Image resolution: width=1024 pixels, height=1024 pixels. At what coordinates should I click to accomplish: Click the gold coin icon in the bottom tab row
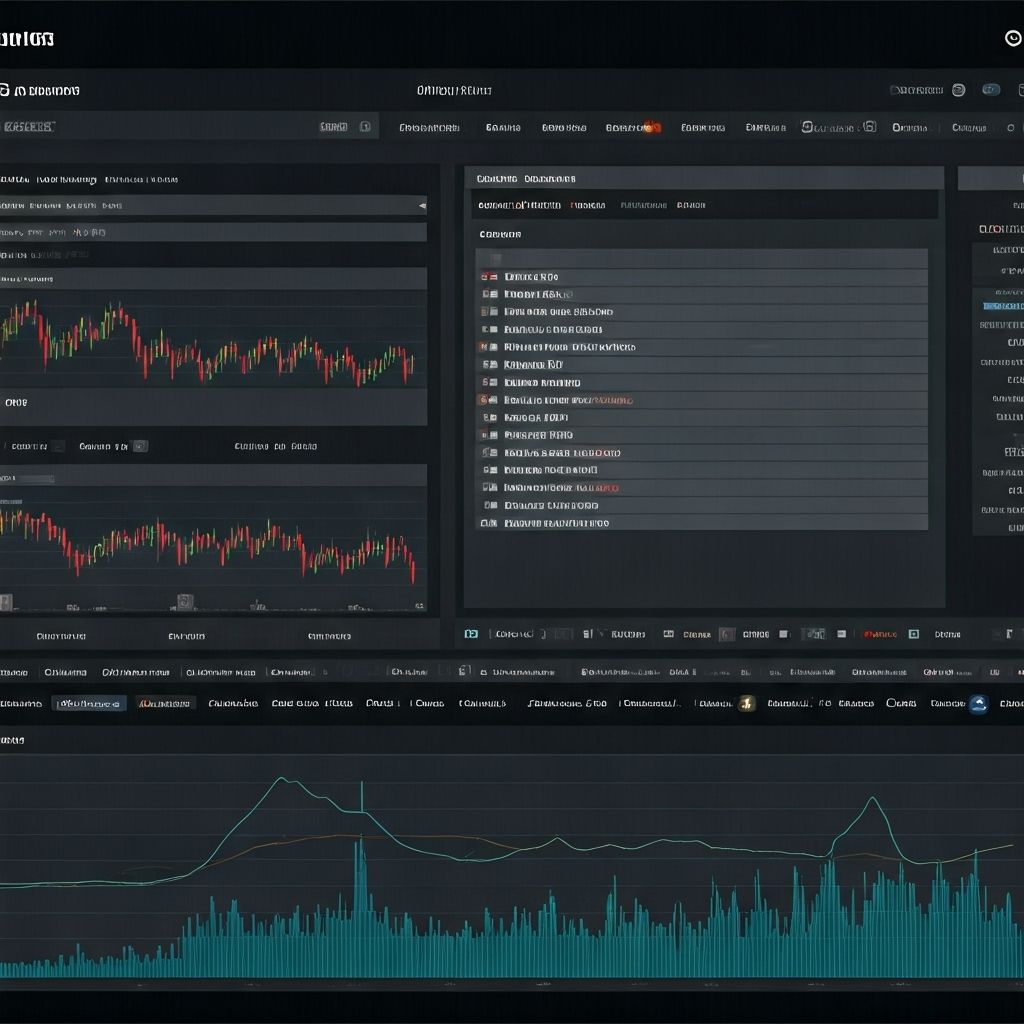[746, 703]
